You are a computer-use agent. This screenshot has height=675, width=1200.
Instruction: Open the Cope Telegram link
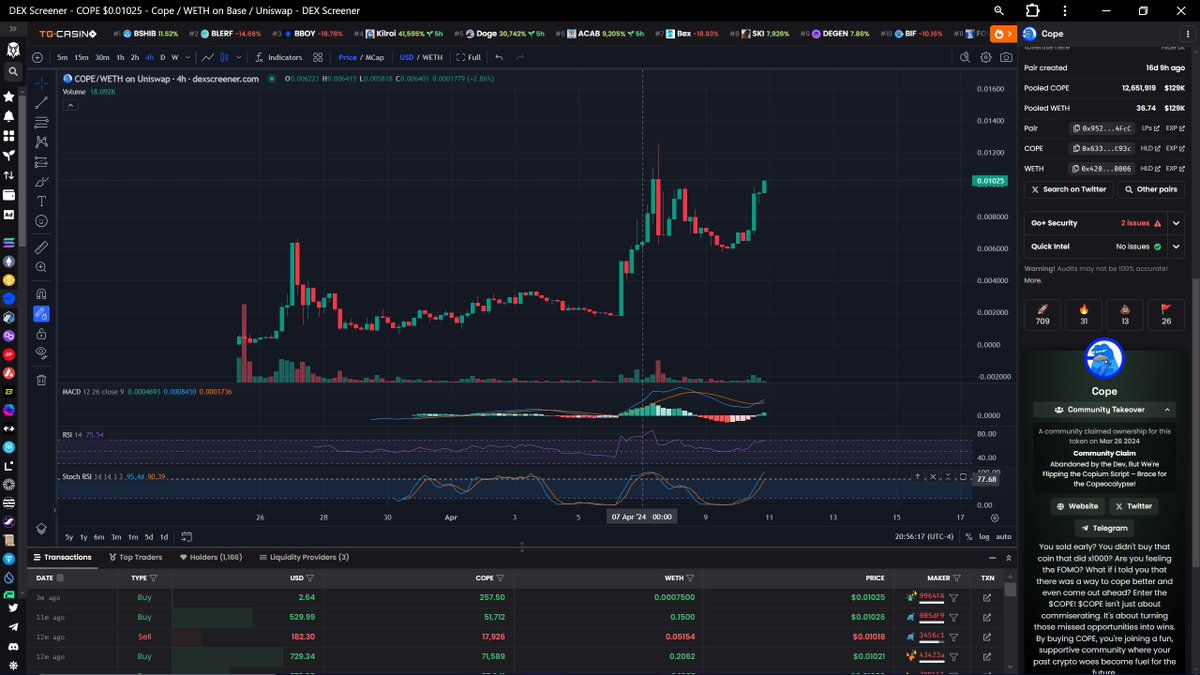pyautogui.click(x=1104, y=528)
